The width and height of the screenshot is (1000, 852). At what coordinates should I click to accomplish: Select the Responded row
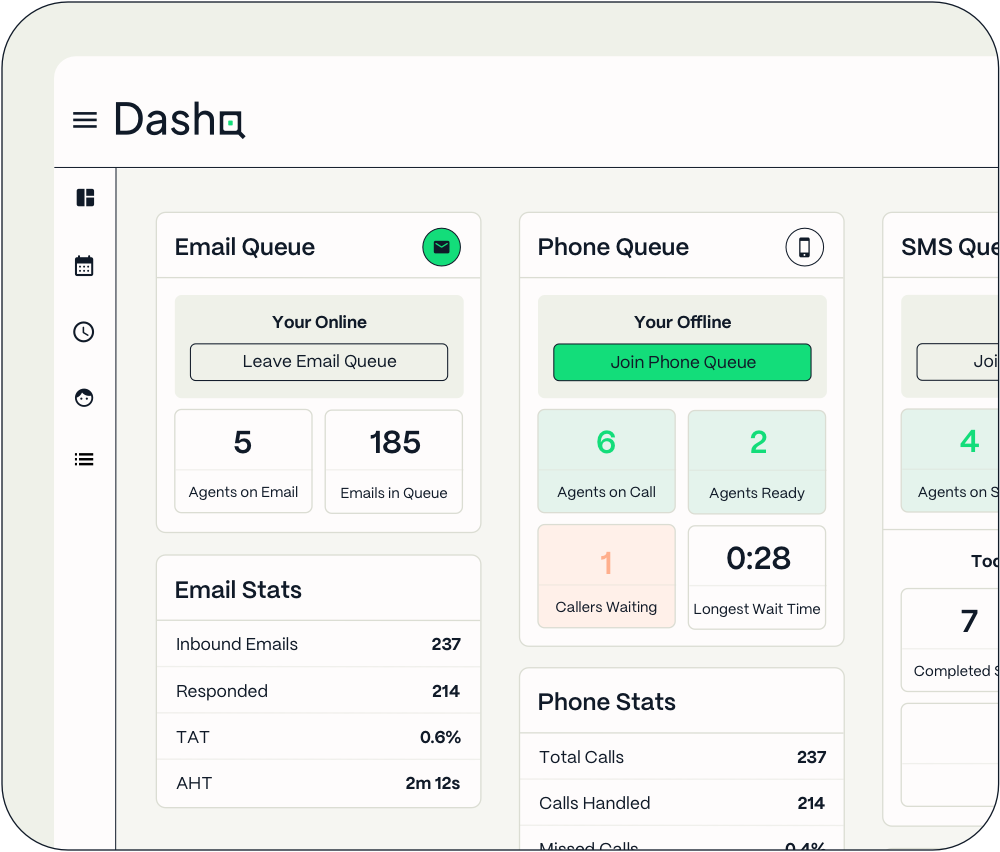coord(318,691)
